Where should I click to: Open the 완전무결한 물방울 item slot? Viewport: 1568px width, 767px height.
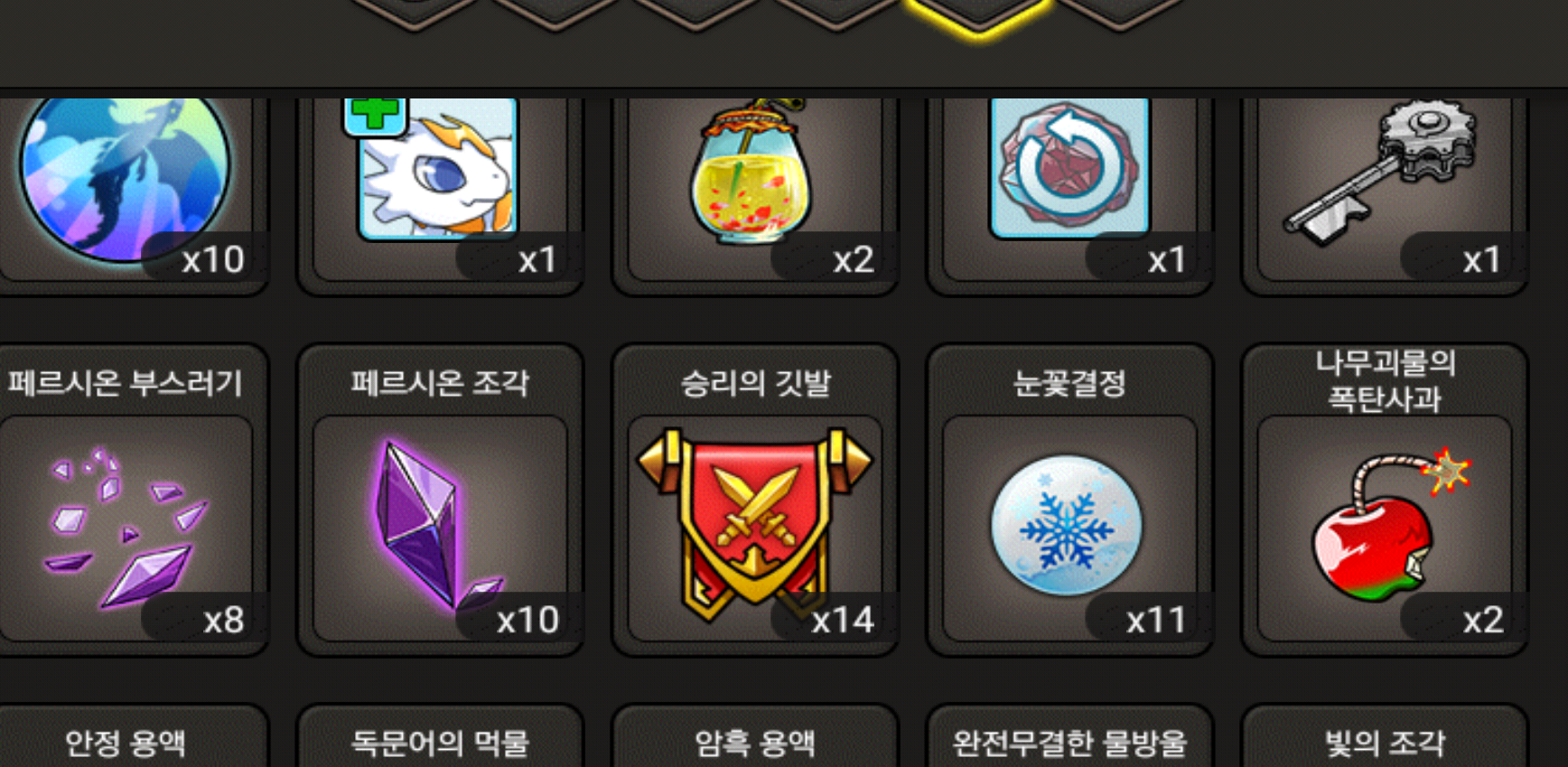tap(1069, 736)
